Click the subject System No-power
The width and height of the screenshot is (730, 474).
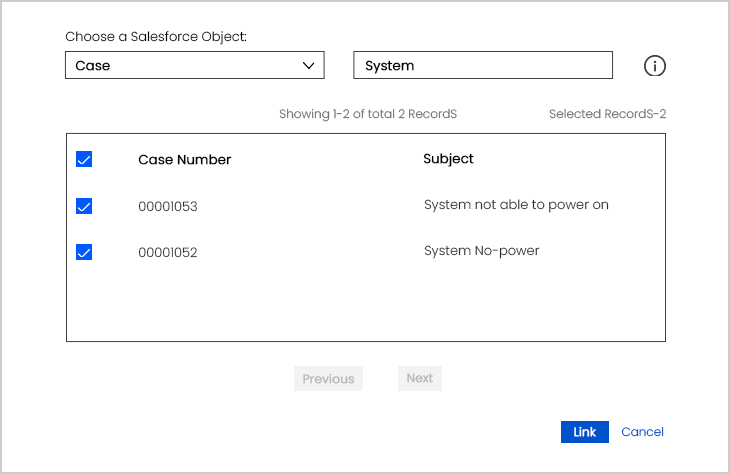(x=481, y=251)
